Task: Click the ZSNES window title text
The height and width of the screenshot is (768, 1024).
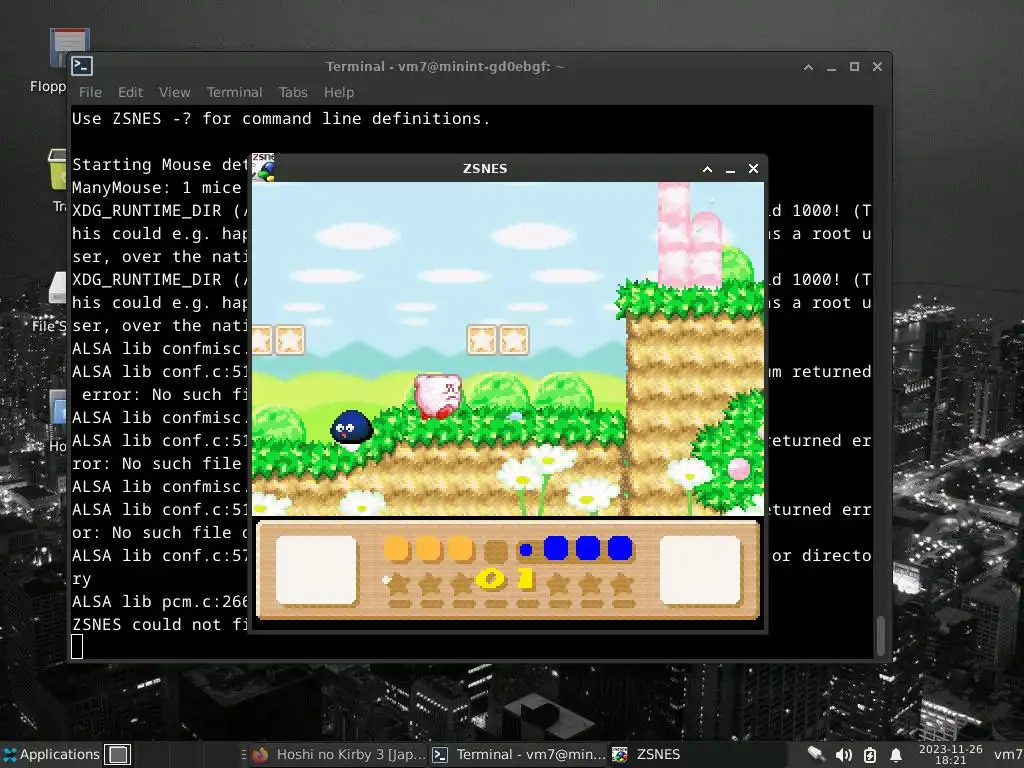Action: [485, 168]
